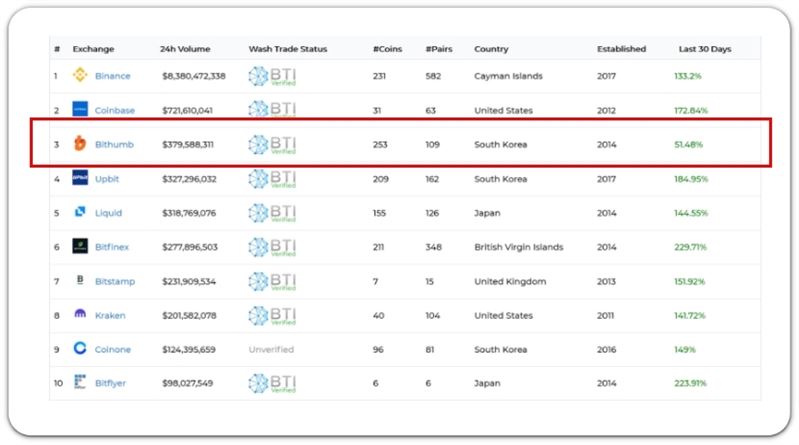
Task: Click the Upbit exchange logo icon
Action: click(80, 177)
